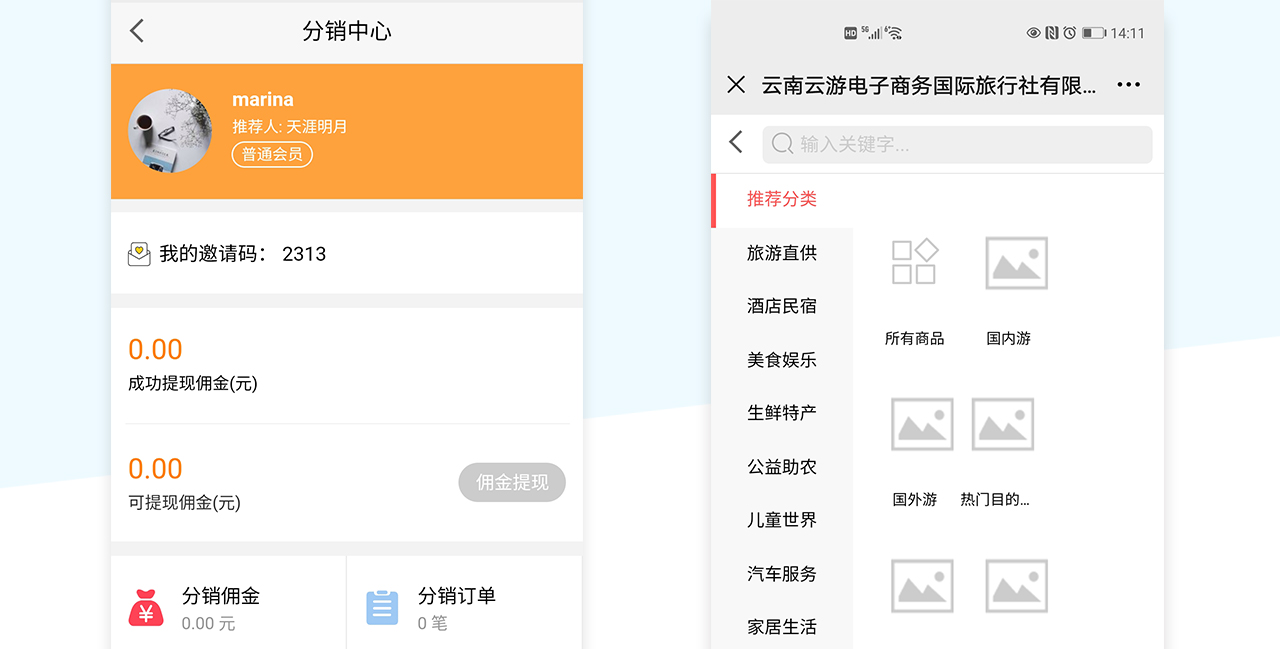Tap the 可提现佣金(元) label
The image size is (1280, 649).
coord(184,503)
